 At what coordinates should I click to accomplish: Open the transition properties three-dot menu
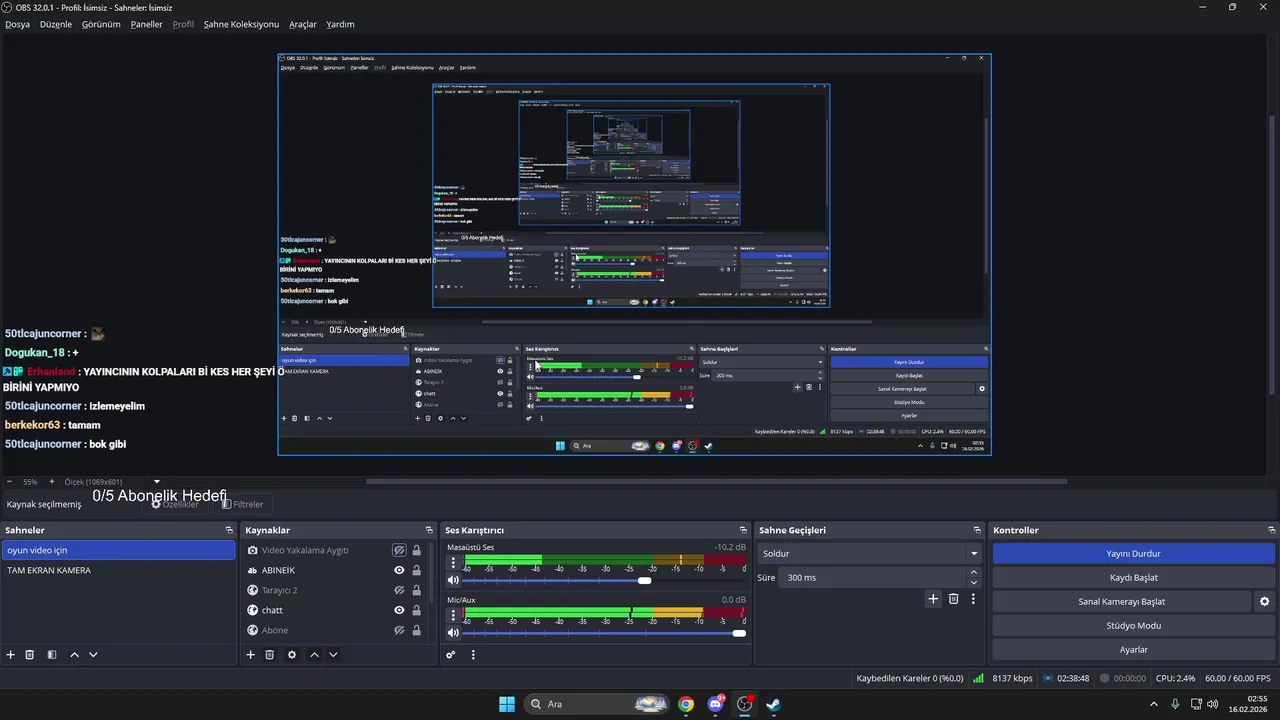pos(973,599)
